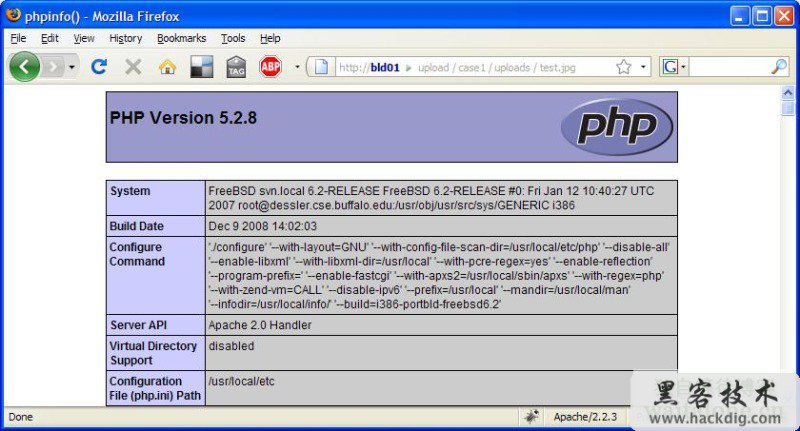
Task: Bookmark this page with the star
Action: tap(623, 67)
